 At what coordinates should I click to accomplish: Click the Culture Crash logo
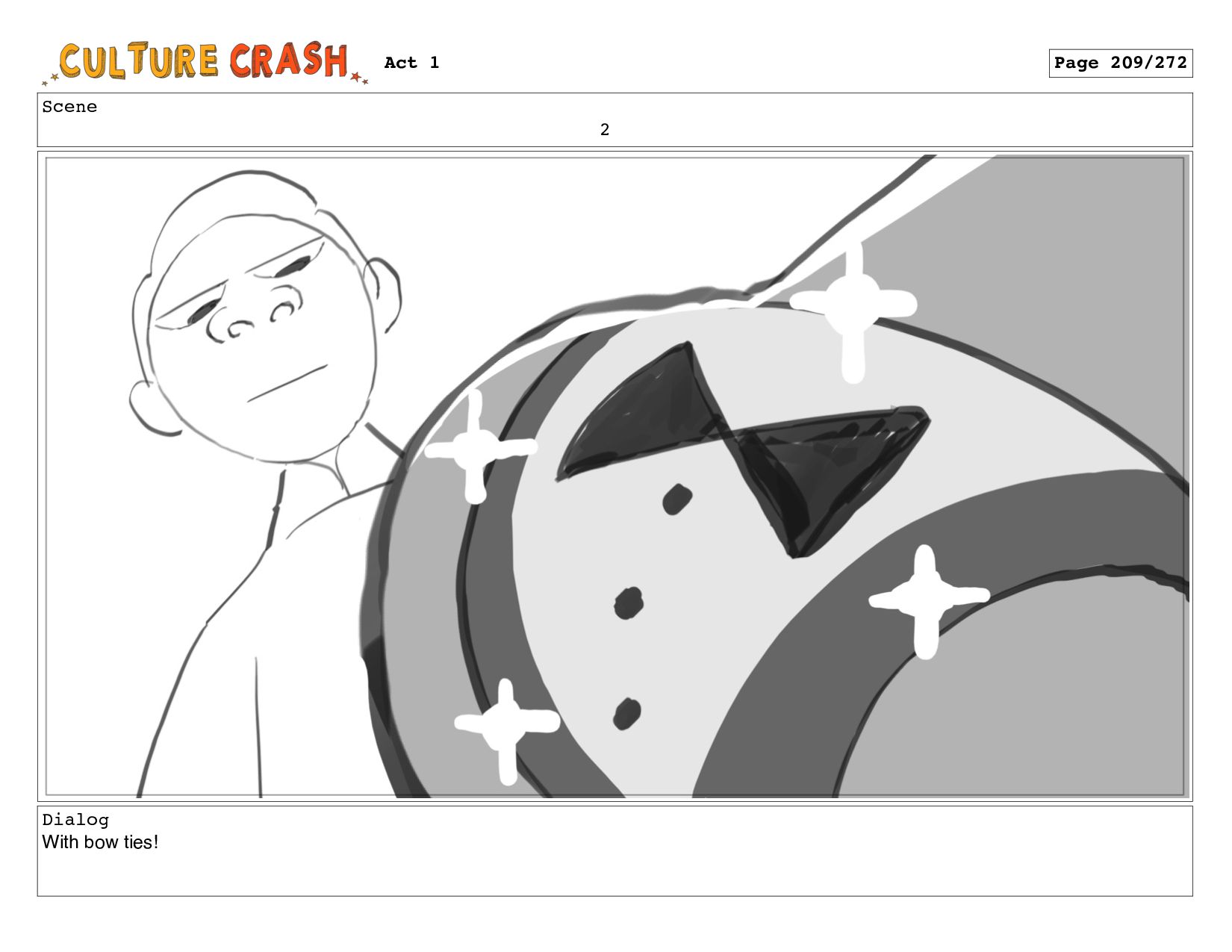205,63
